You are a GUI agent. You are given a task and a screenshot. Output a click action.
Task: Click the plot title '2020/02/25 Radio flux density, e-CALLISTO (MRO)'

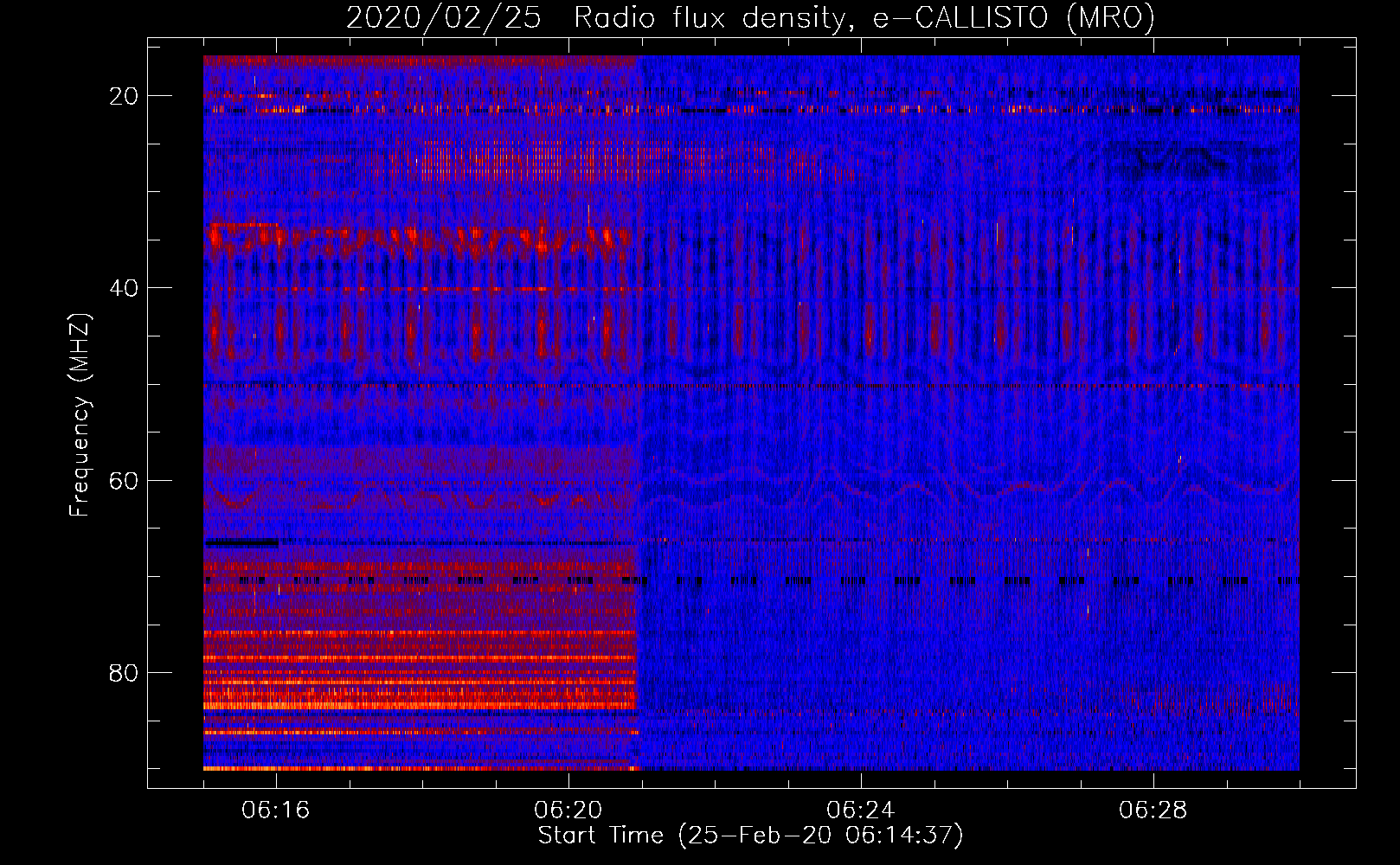point(750,17)
